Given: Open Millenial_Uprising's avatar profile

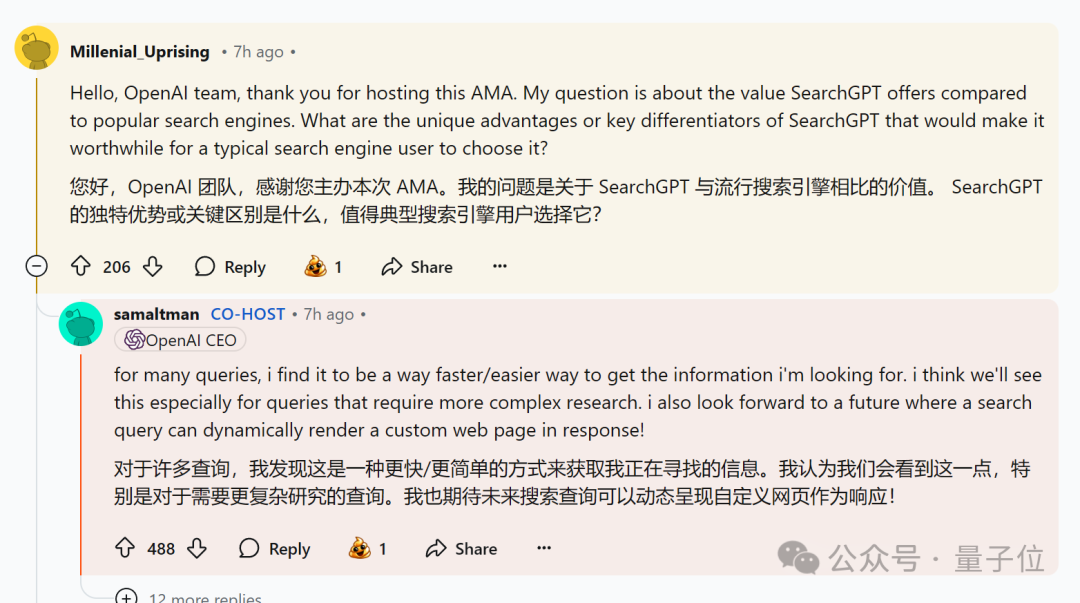Looking at the screenshot, I should coord(36,48).
